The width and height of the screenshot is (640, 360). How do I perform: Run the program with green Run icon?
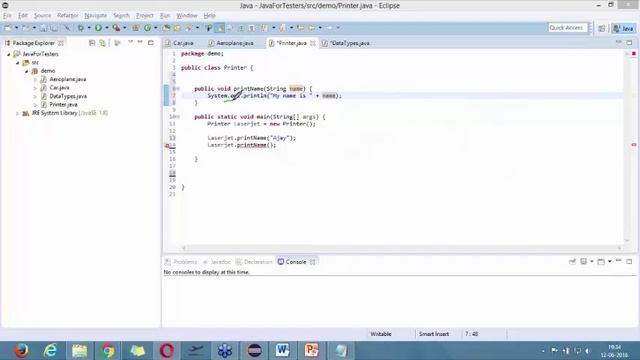tap(98, 28)
